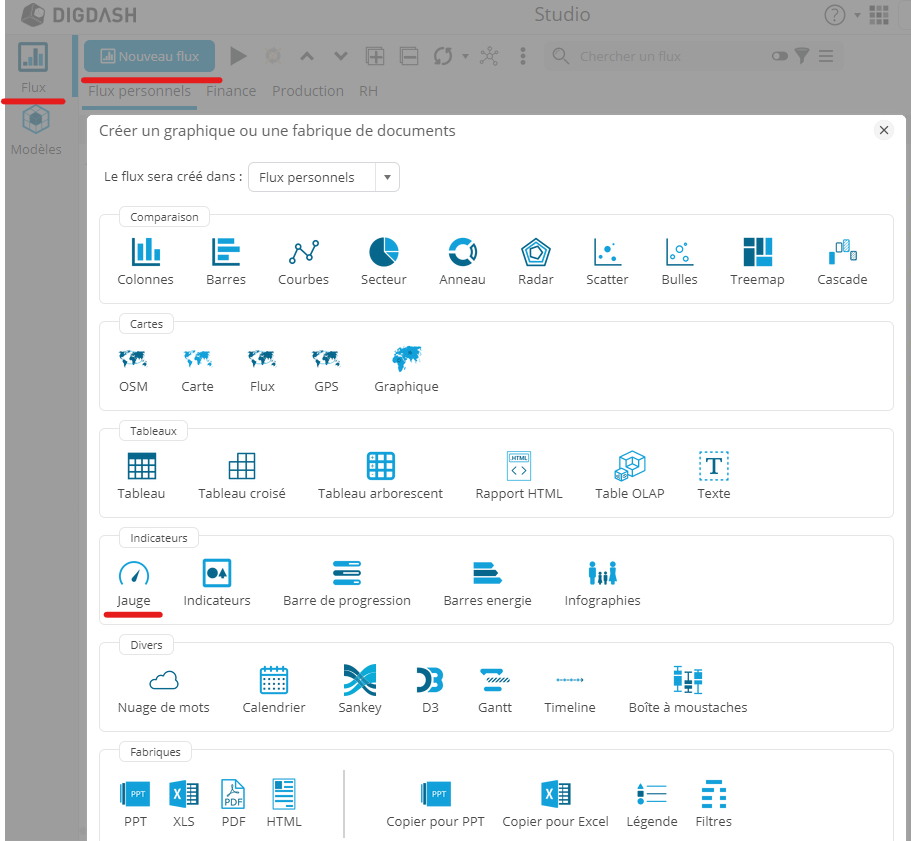911x841 pixels.
Task: Pick the Sankey diagram type
Action: click(360, 681)
